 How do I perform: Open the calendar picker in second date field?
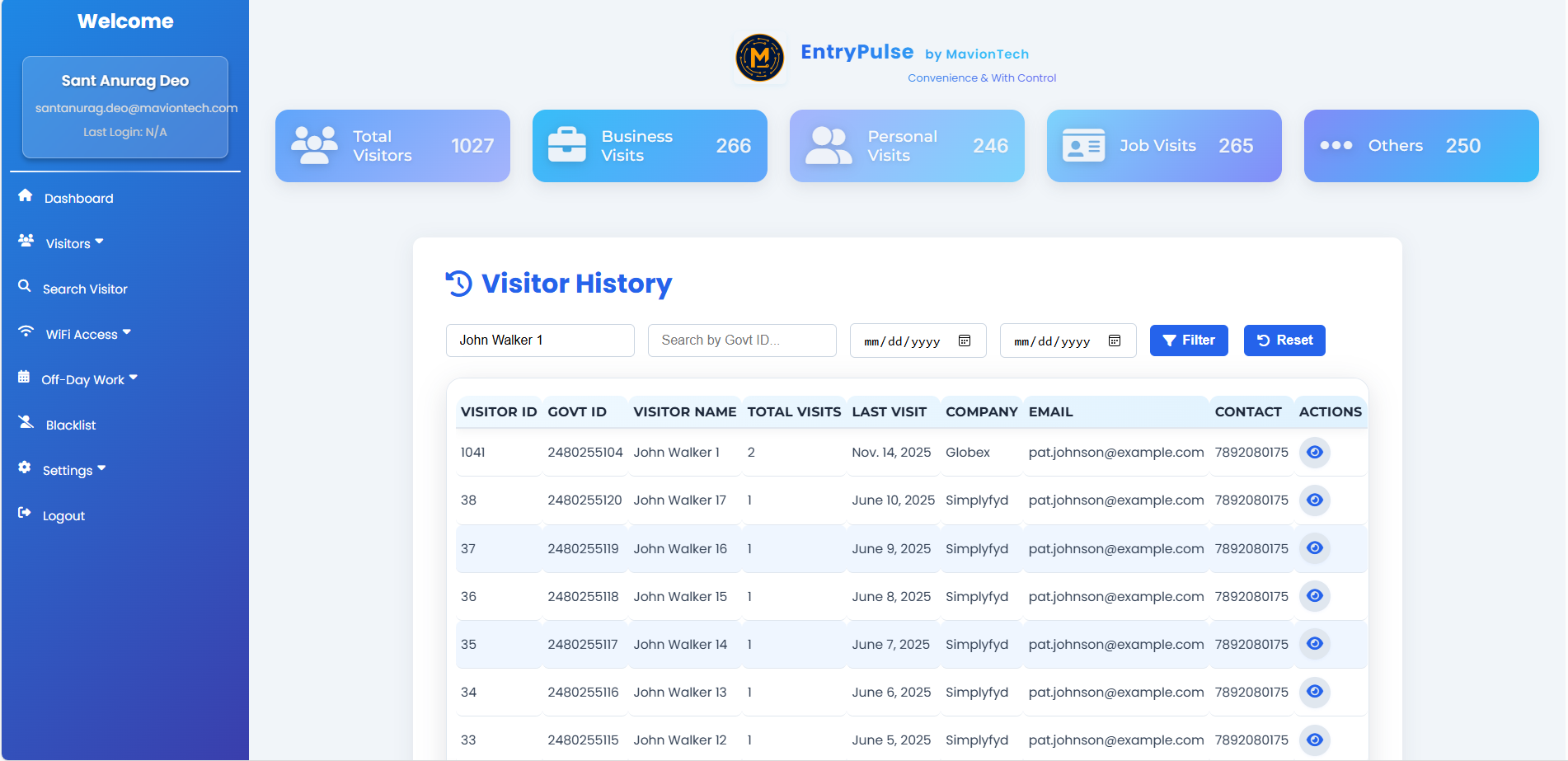[x=1114, y=341]
